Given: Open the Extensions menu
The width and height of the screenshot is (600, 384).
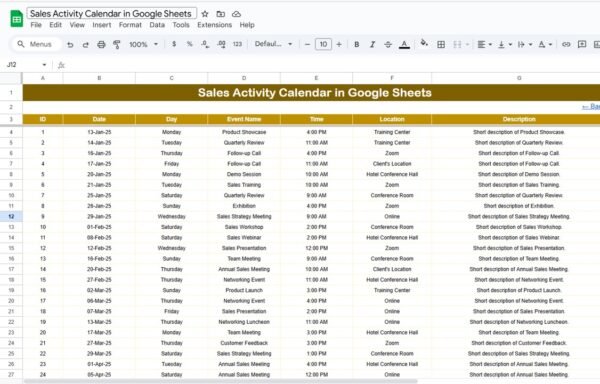Looking at the screenshot, I should click(215, 25).
